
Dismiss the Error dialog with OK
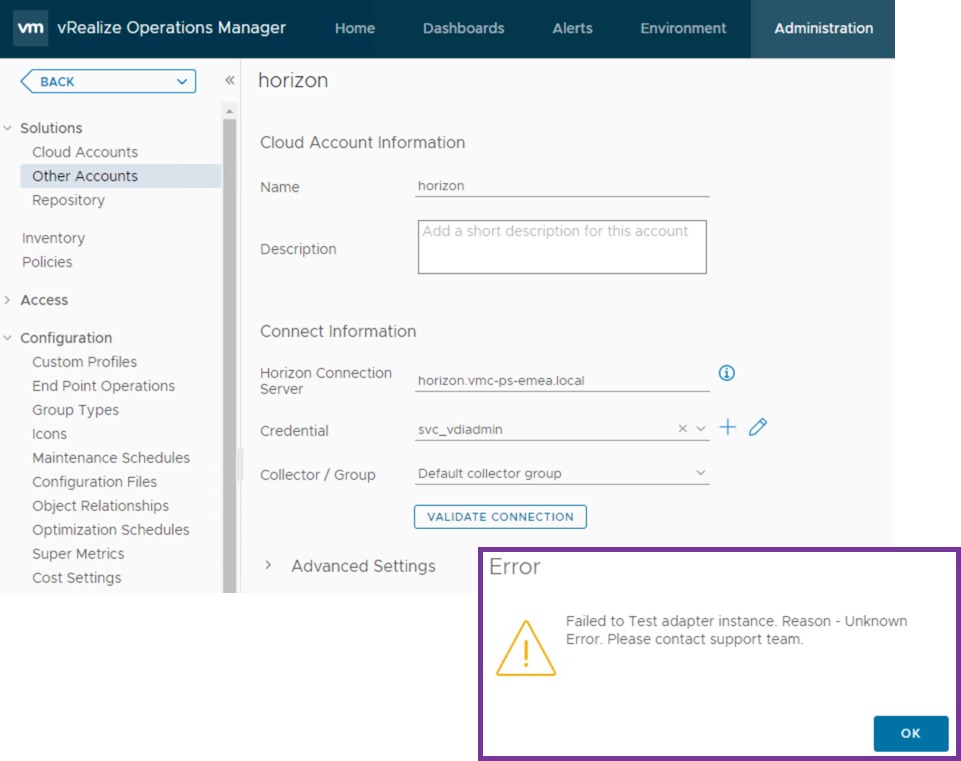[x=911, y=733]
